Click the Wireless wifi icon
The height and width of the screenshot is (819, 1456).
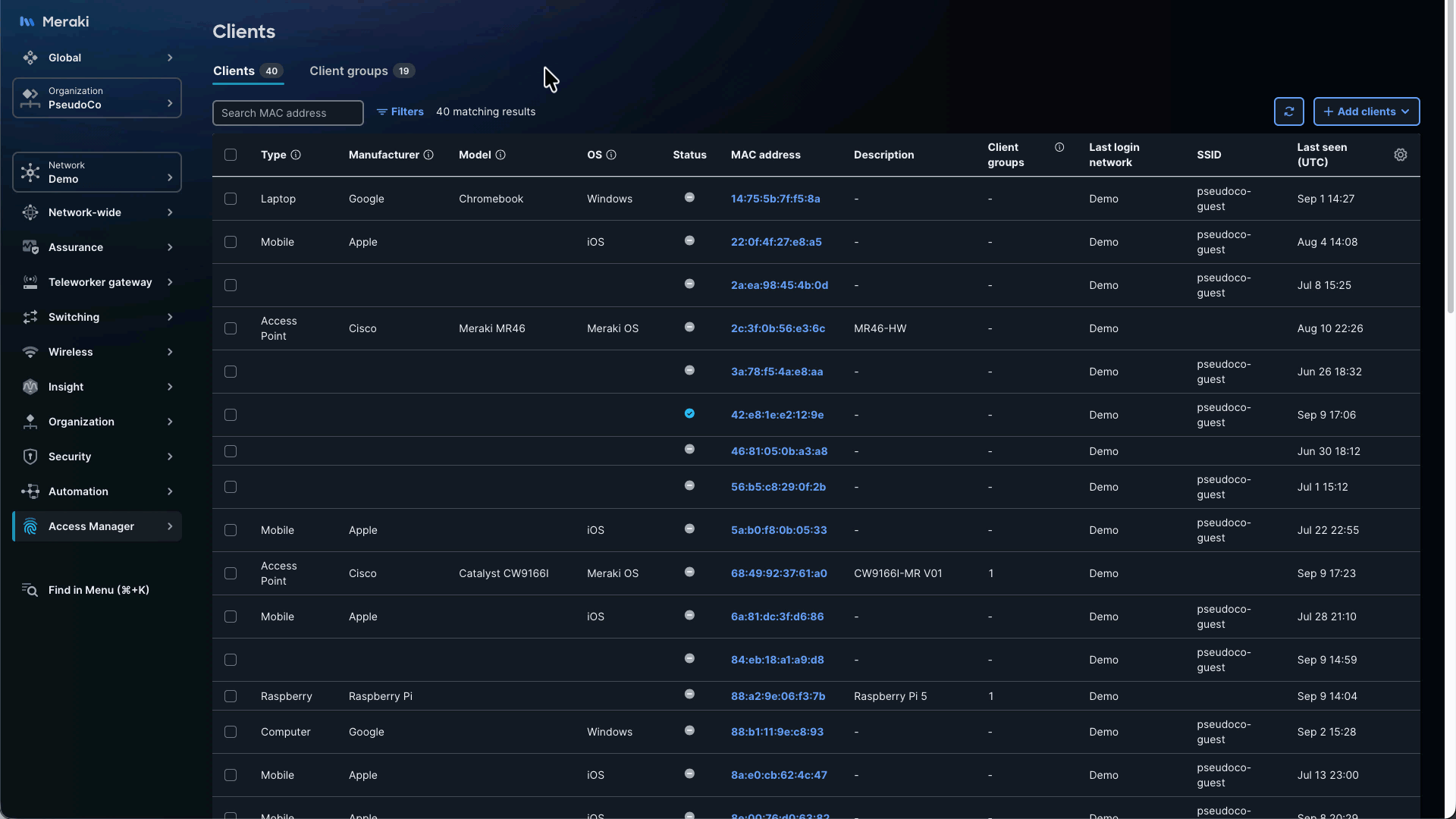(x=30, y=352)
